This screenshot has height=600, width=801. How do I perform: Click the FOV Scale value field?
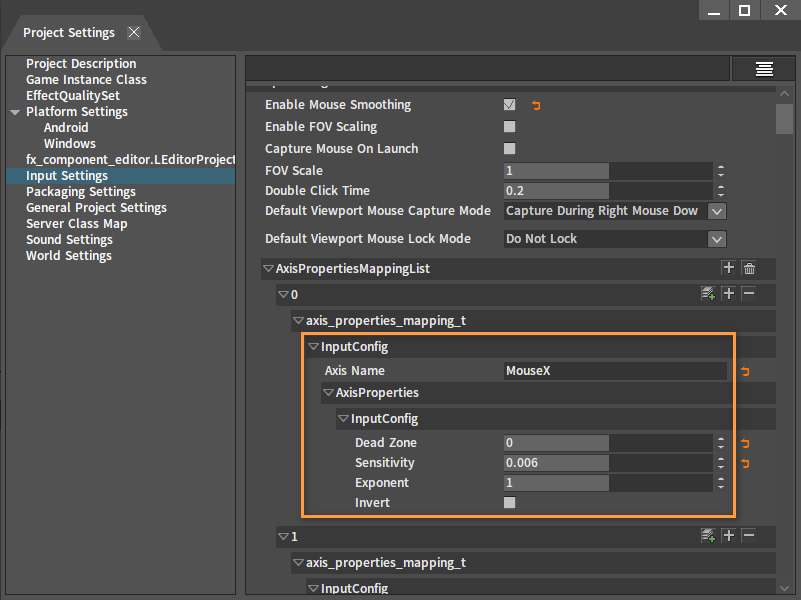608,171
